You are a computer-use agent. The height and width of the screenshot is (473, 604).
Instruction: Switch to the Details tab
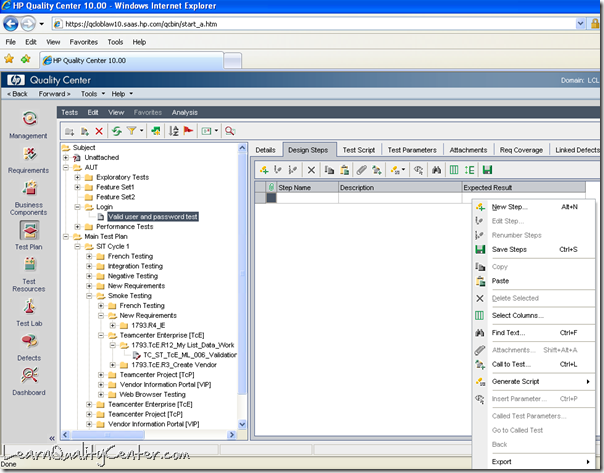[265, 150]
